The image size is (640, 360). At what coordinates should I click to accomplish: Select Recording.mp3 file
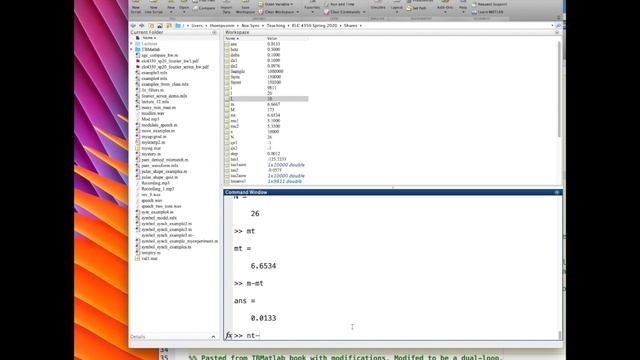pyautogui.click(x=155, y=183)
